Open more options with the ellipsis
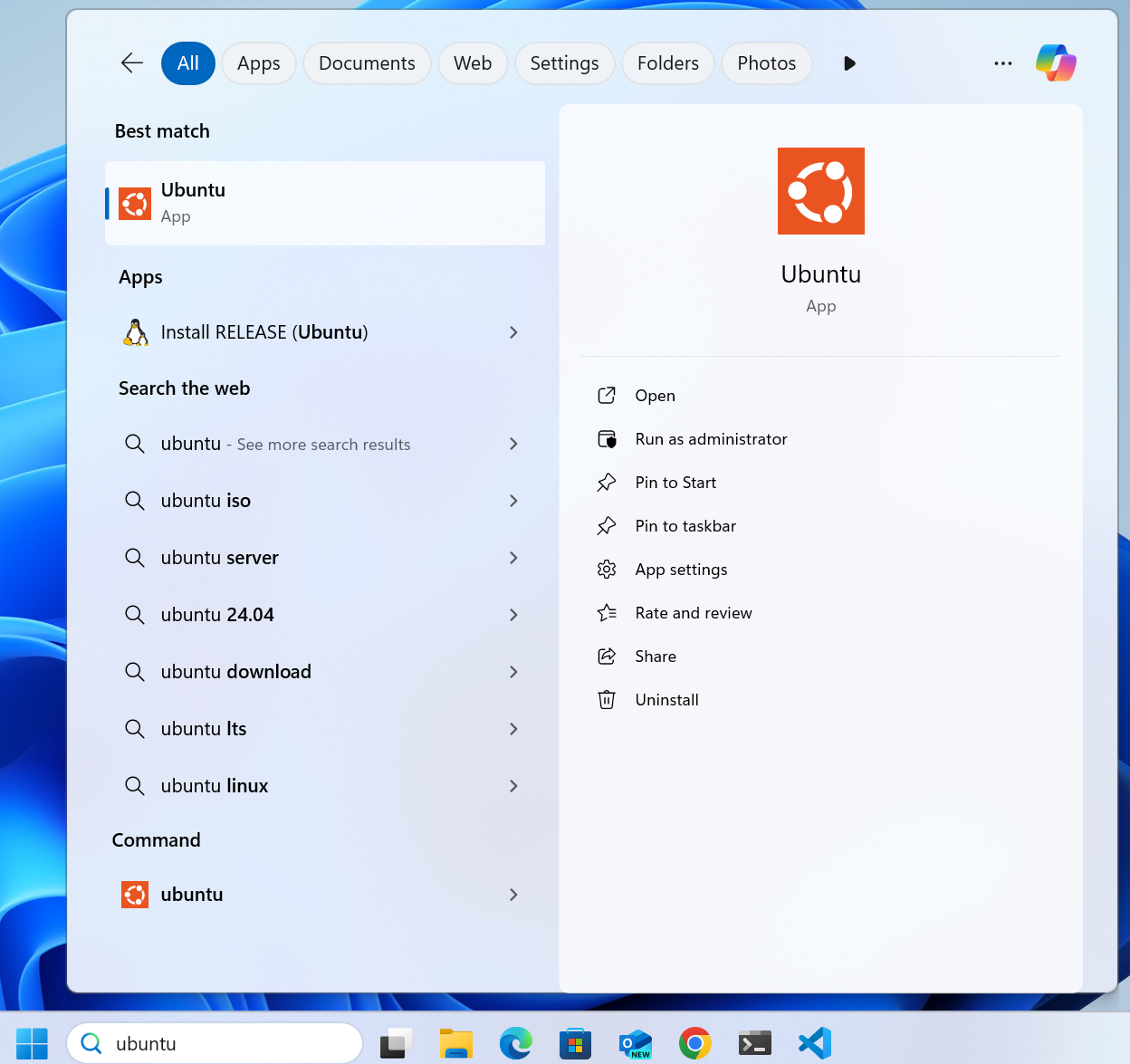The image size is (1130, 1064). pos(1002,62)
